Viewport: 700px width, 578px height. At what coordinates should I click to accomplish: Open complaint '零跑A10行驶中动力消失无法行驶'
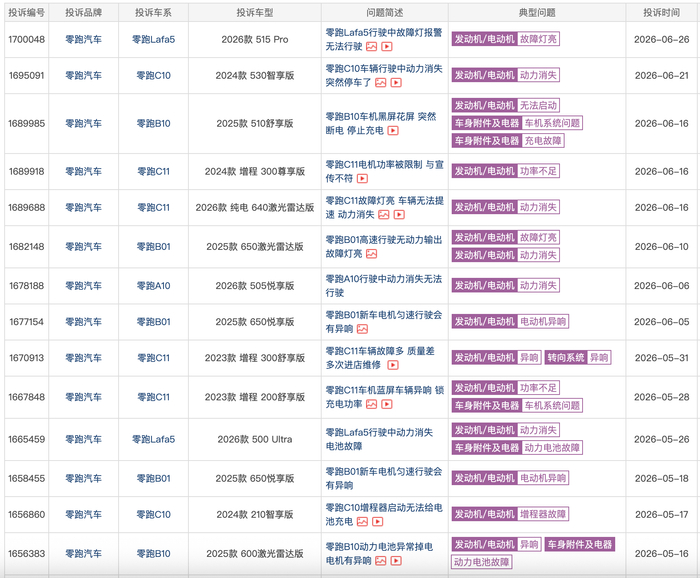tap(384, 286)
